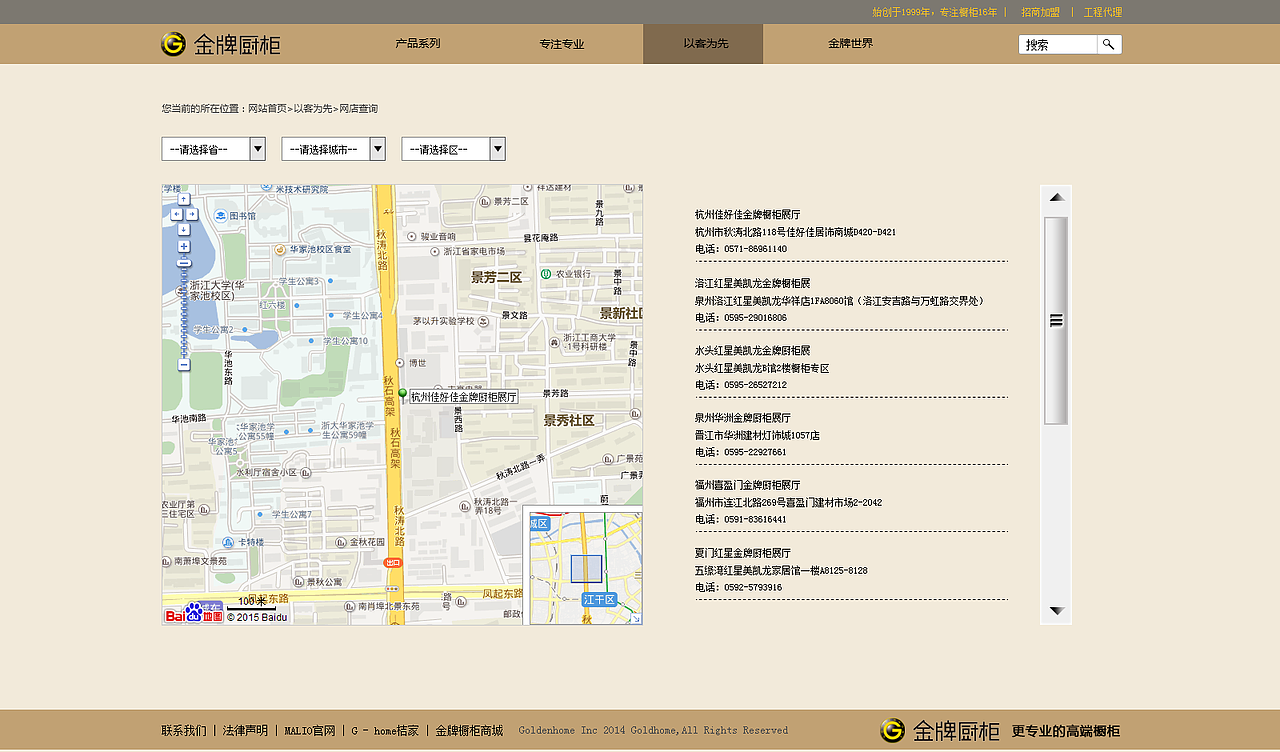1280x752 pixels.
Task: Open the 请选择省 province dropdown
Action: [213, 149]
